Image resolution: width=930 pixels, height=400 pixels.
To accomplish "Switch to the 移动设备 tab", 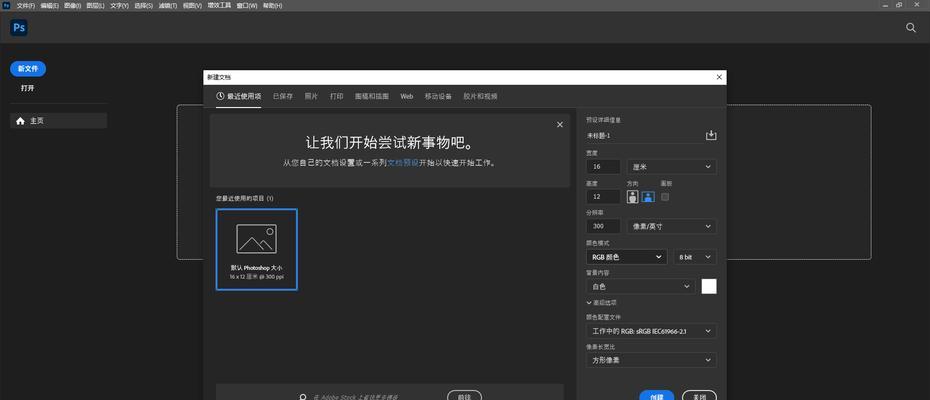I will tap(438, 96).
